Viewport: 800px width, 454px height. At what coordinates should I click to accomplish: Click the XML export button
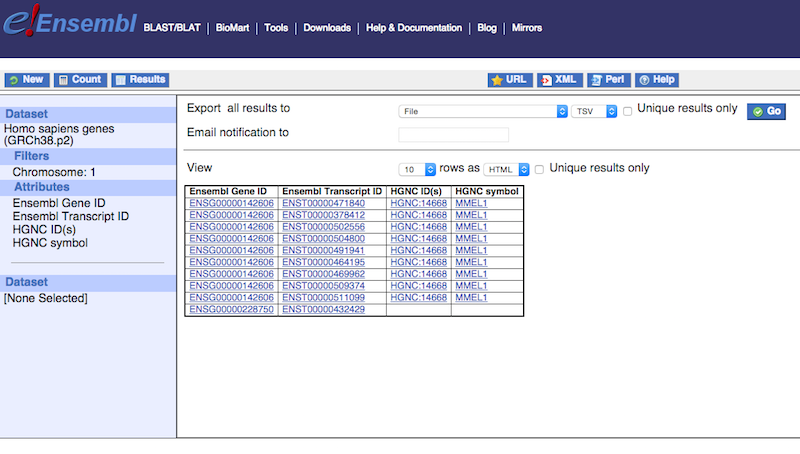click(x=559, y=80)
